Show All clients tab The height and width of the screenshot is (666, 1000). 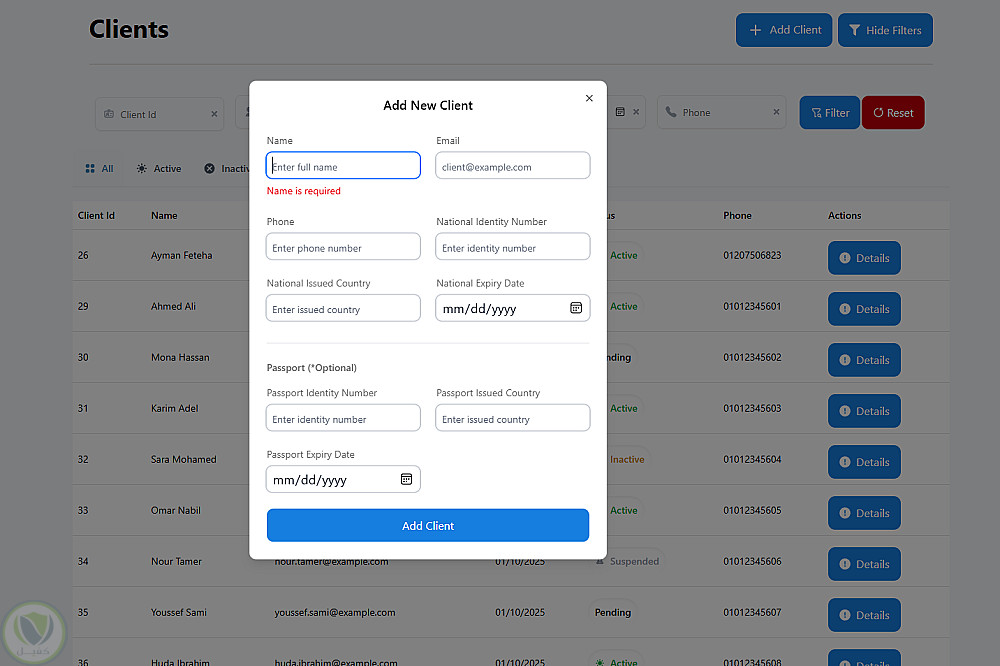pos(99,169)
